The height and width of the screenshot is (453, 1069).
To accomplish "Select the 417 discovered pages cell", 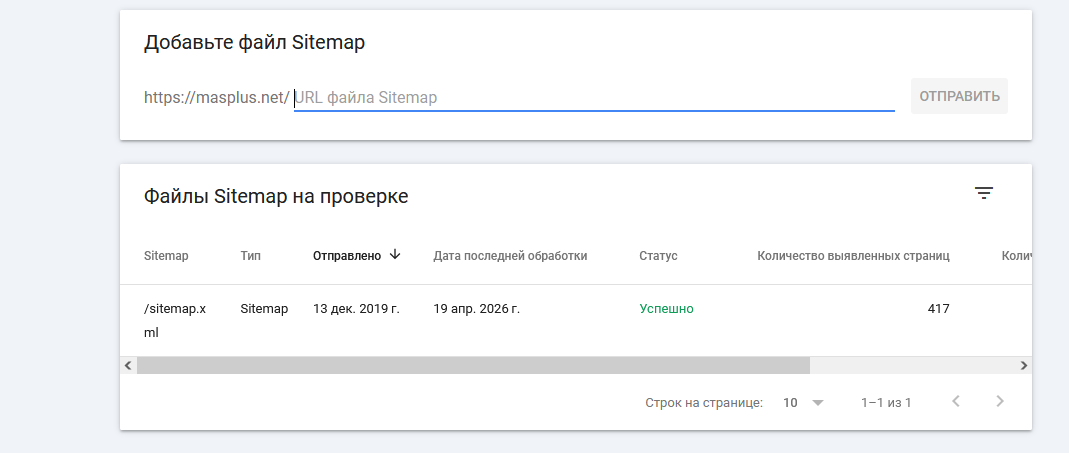I will (x=938, y=309).
